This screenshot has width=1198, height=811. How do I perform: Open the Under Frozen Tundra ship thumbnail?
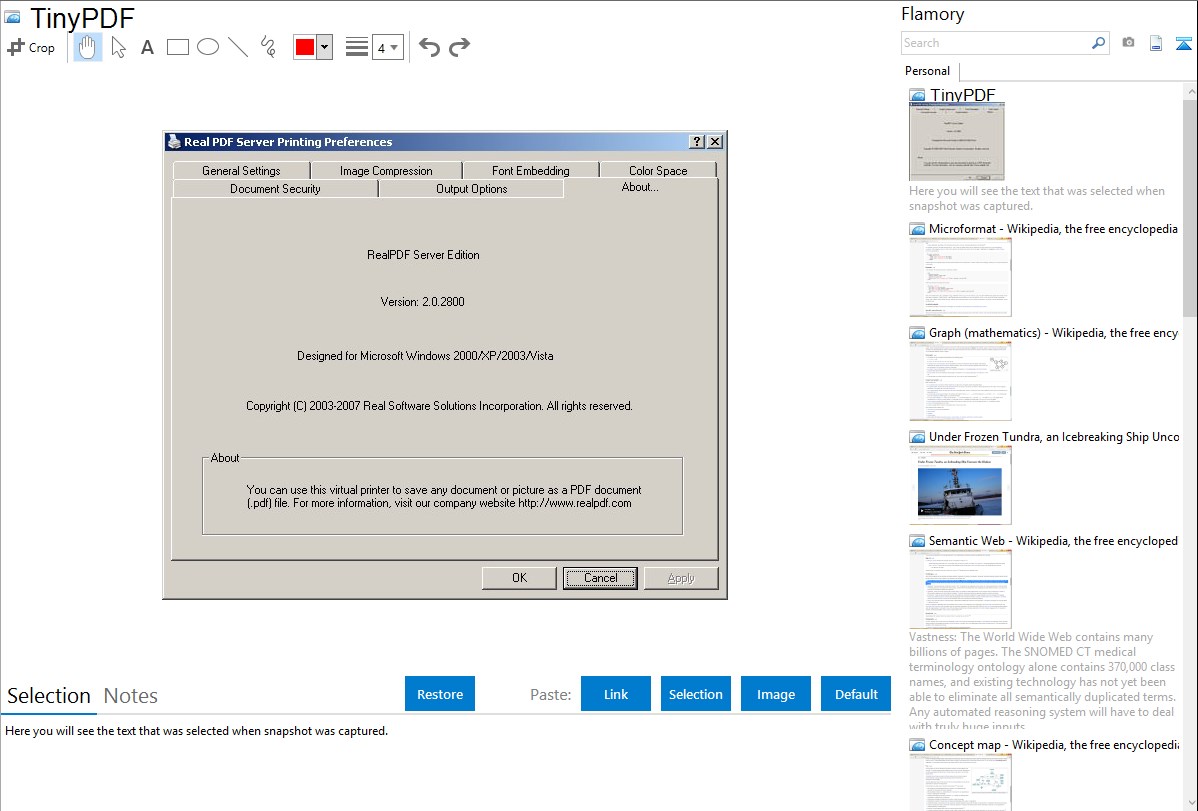[960, 485]
